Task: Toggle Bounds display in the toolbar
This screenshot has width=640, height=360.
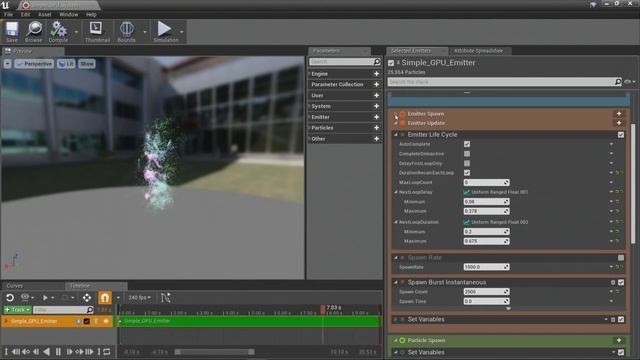Action: coord(127,32)
